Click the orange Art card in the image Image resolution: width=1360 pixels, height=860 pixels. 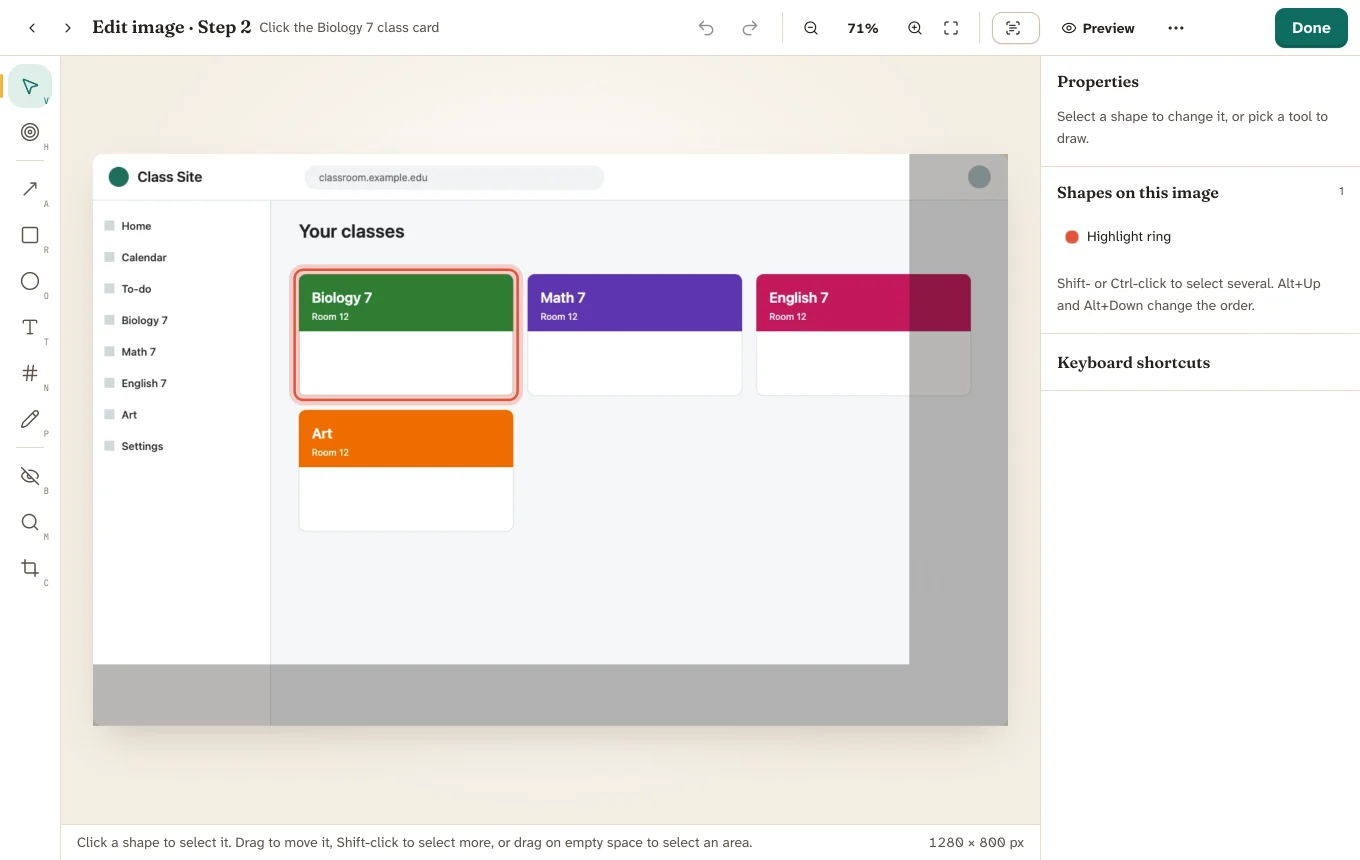pos(406,471)
